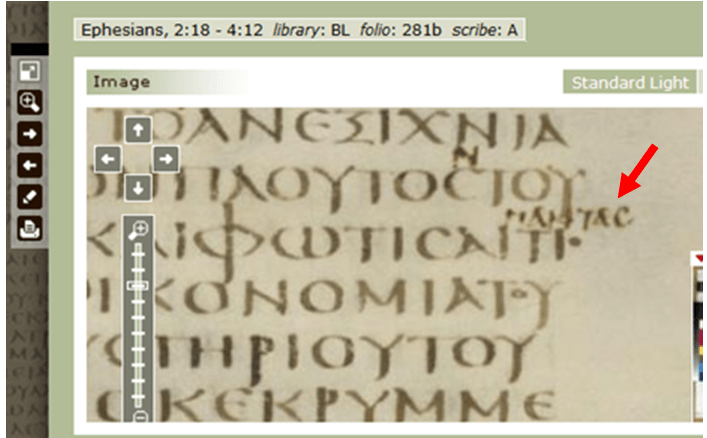Go to next folio with right arrow
The image size is (707, 438).
point(29,133)
